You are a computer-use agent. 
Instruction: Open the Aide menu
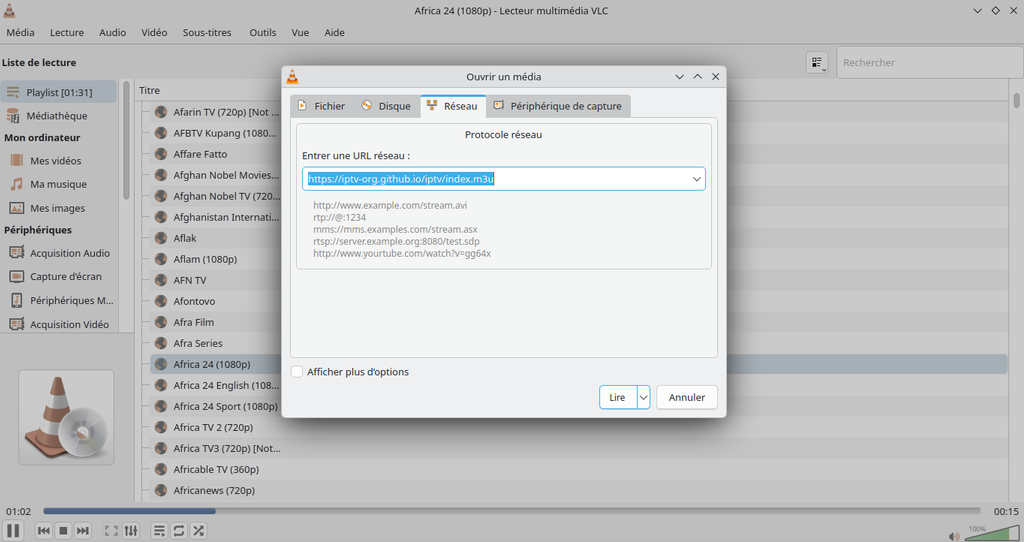pyautogui.click(x=334, y=32)
